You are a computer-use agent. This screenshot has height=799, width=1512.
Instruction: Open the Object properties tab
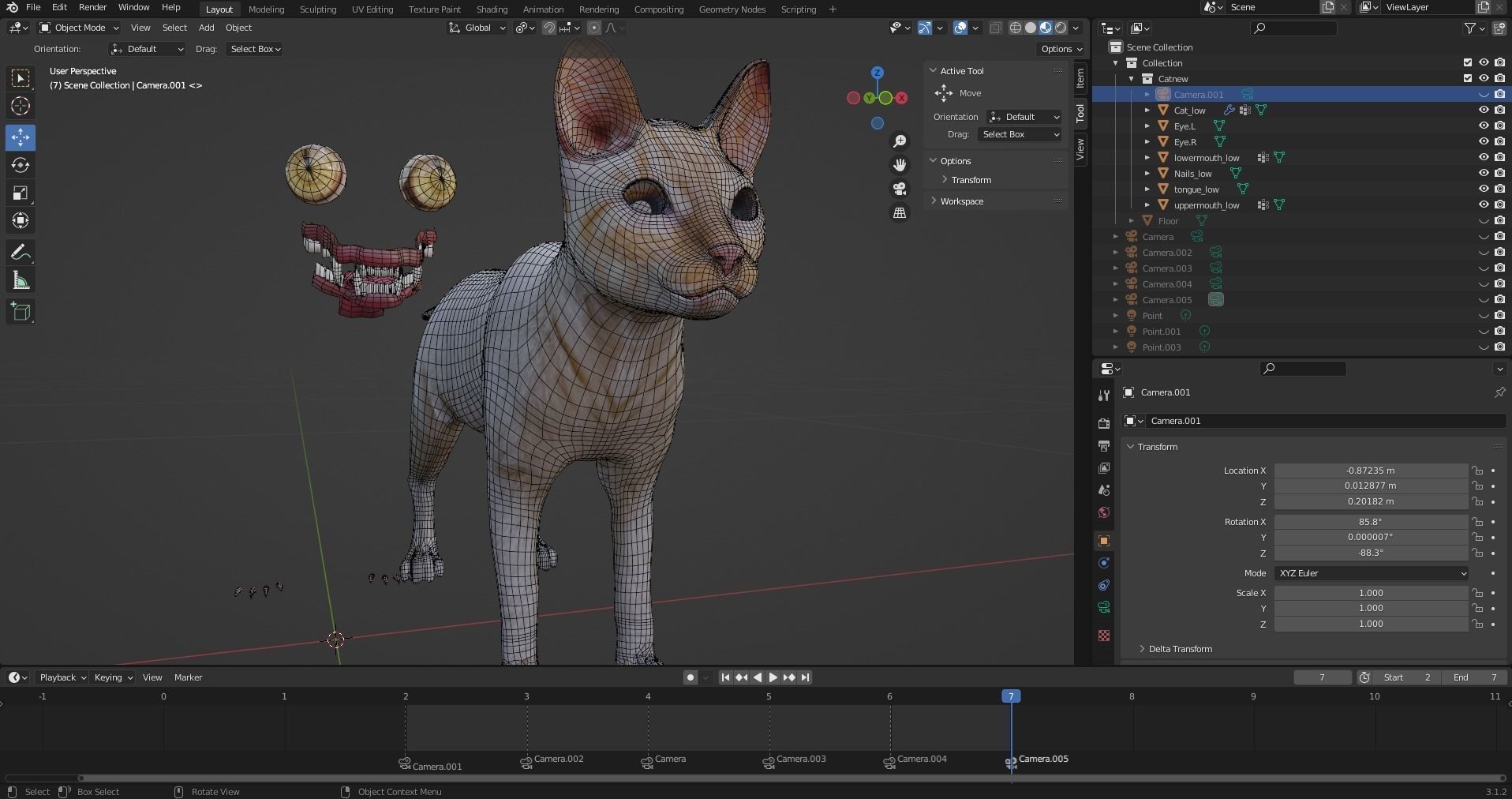pos(1104,541)
